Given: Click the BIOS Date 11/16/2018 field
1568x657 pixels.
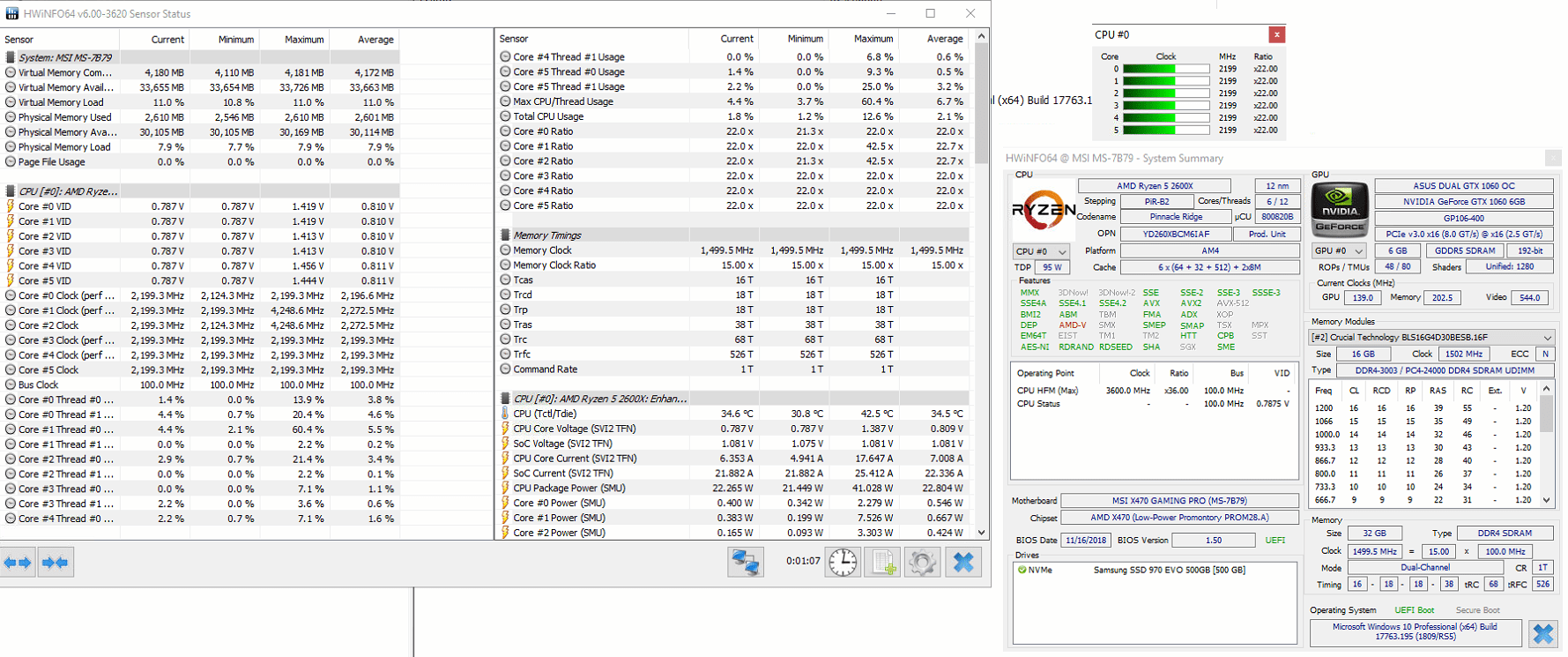Looking at the screenshot, I should [x=1086, y=541].
